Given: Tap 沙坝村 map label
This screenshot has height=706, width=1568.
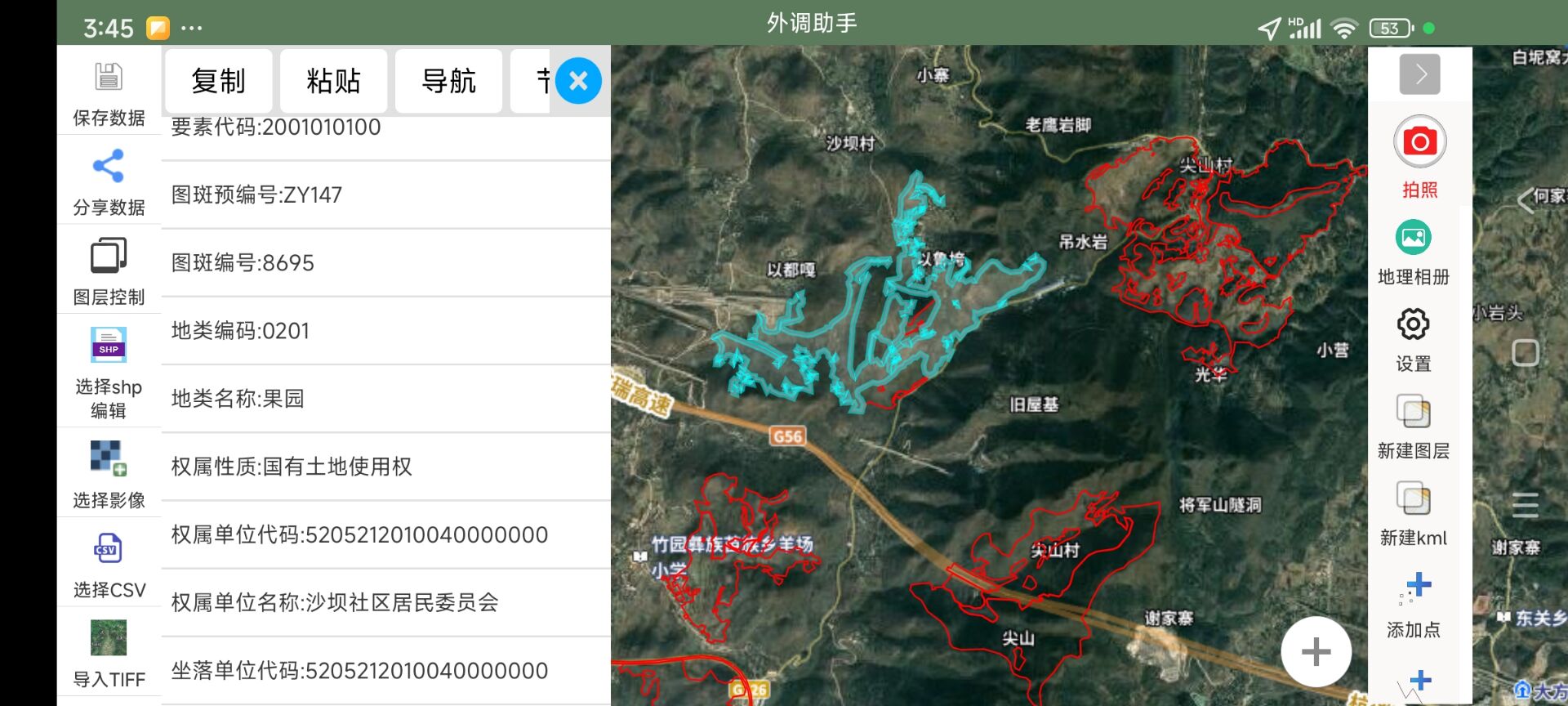Looking at the screenshot, I should [849, 144].
